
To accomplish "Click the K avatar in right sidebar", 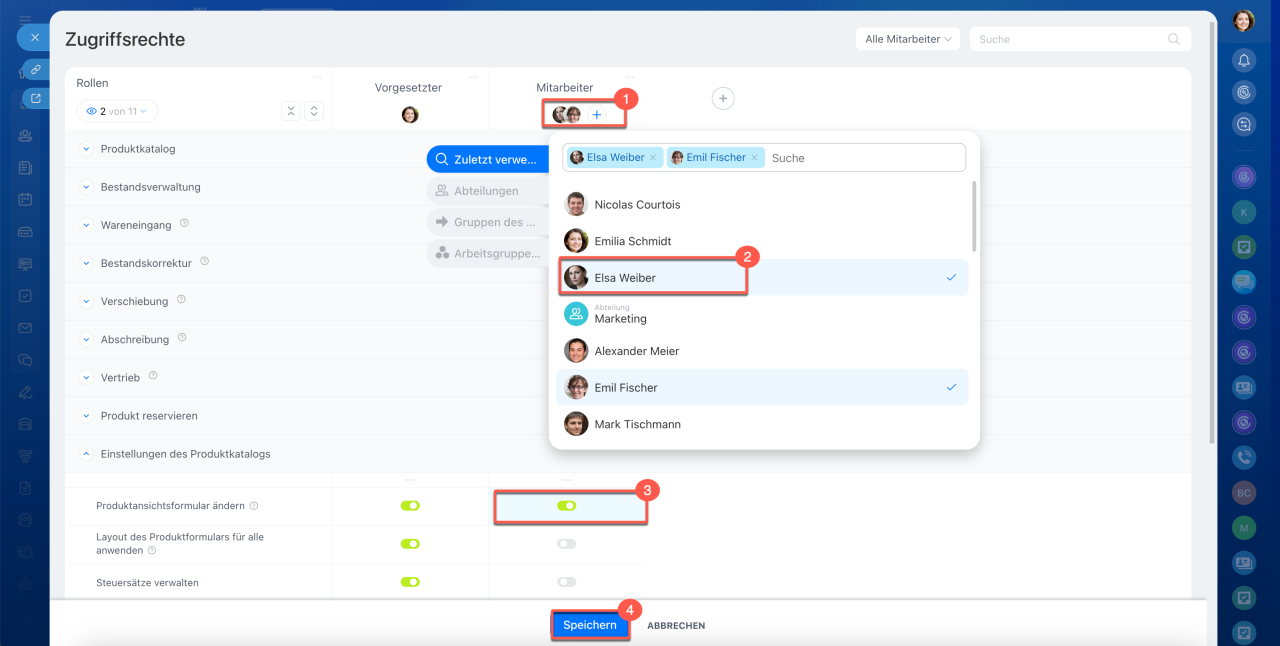I will pos(1244,212).
